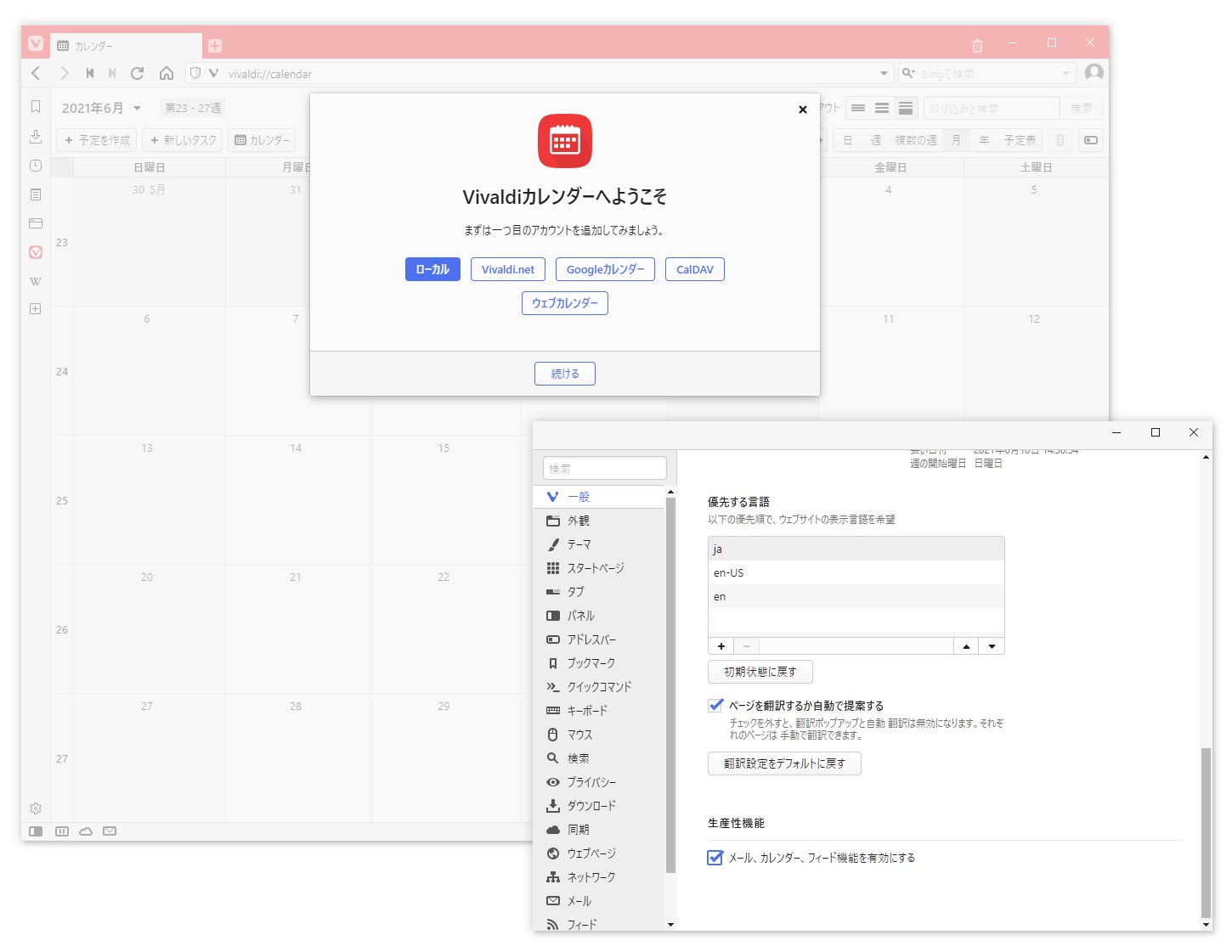Choose the CalDAV account button
The height and width of the screenshot is (952, 1232).
point(695,269)
